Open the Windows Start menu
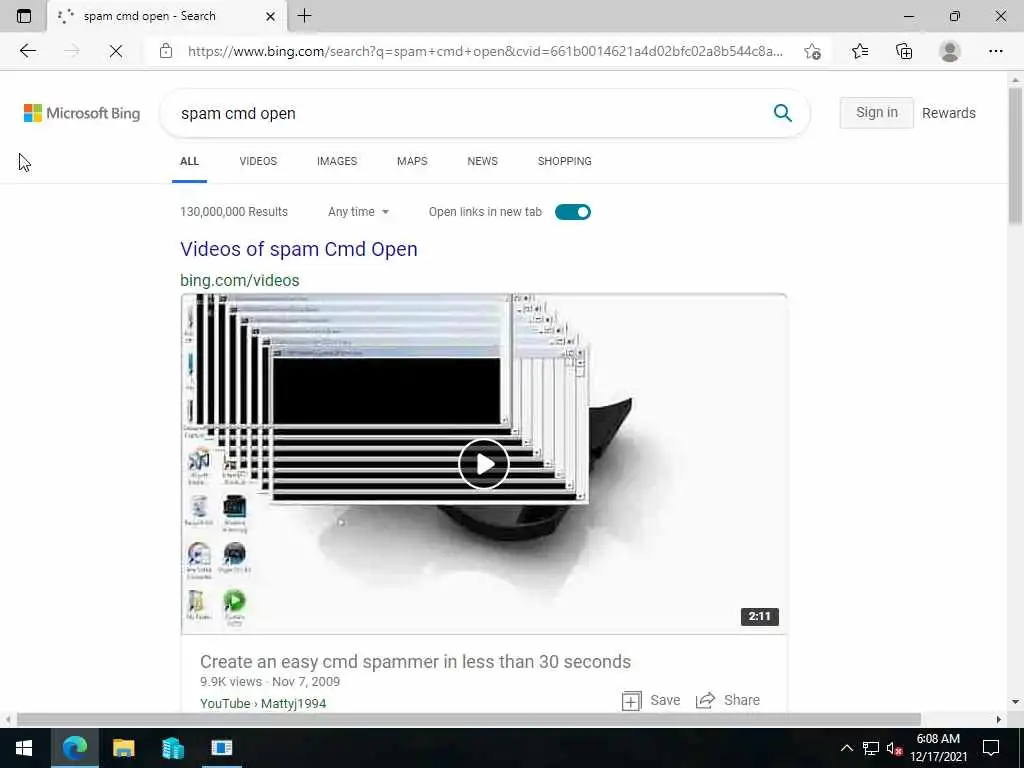The image size is (1024, 768). [24, 748]
